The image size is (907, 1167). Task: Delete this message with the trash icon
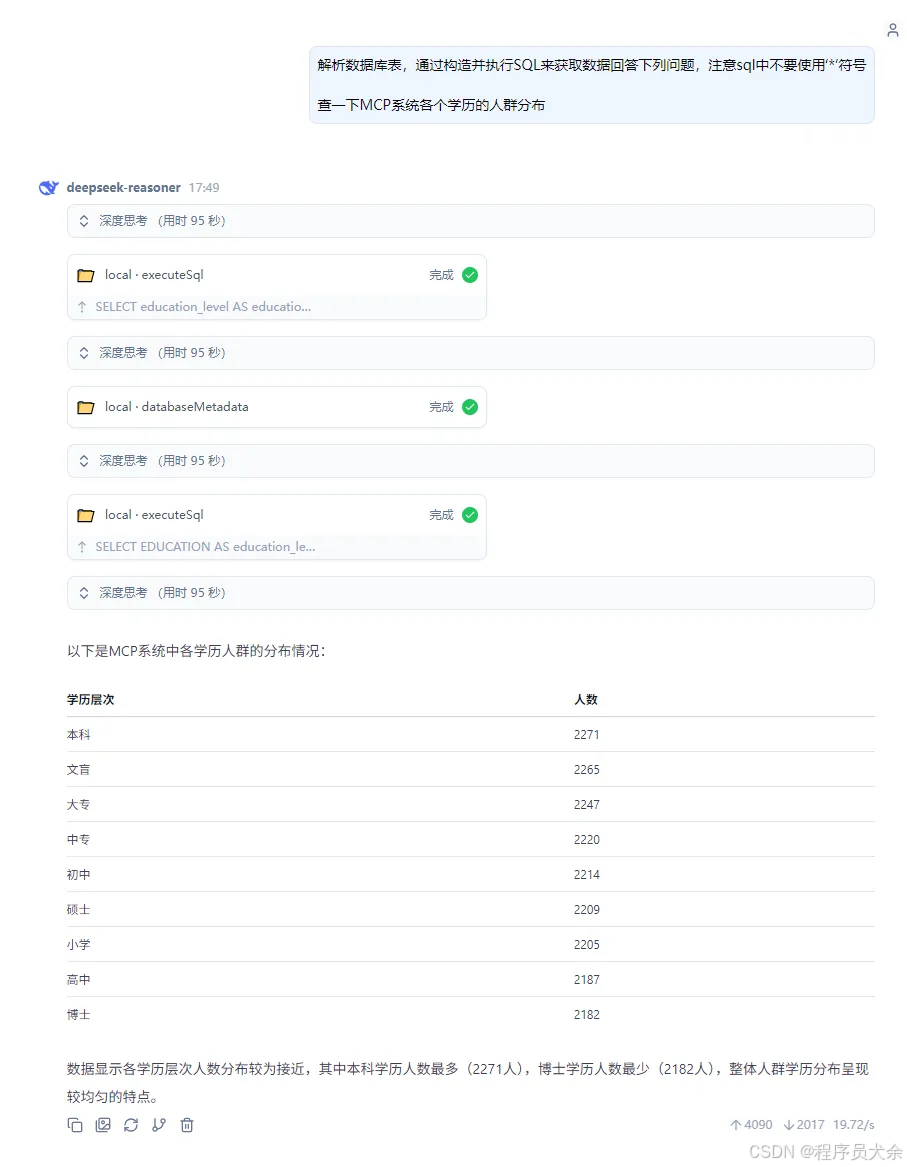[187, 1125]
